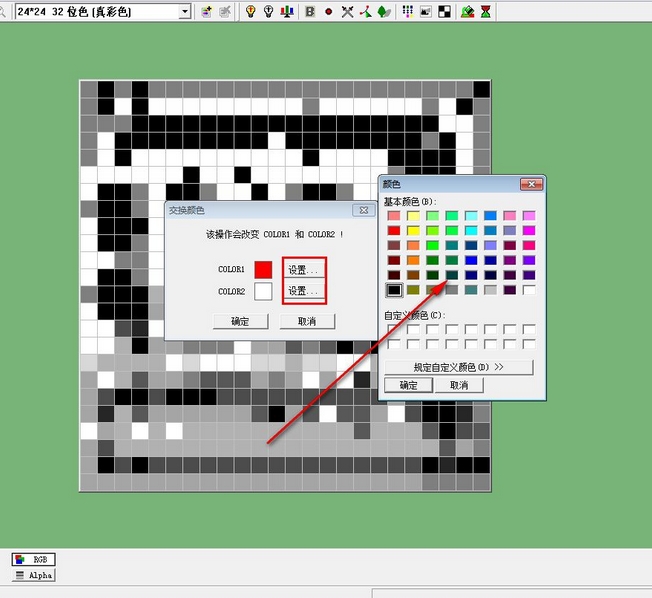Click the new image format icon

click(x=206, y=12)
